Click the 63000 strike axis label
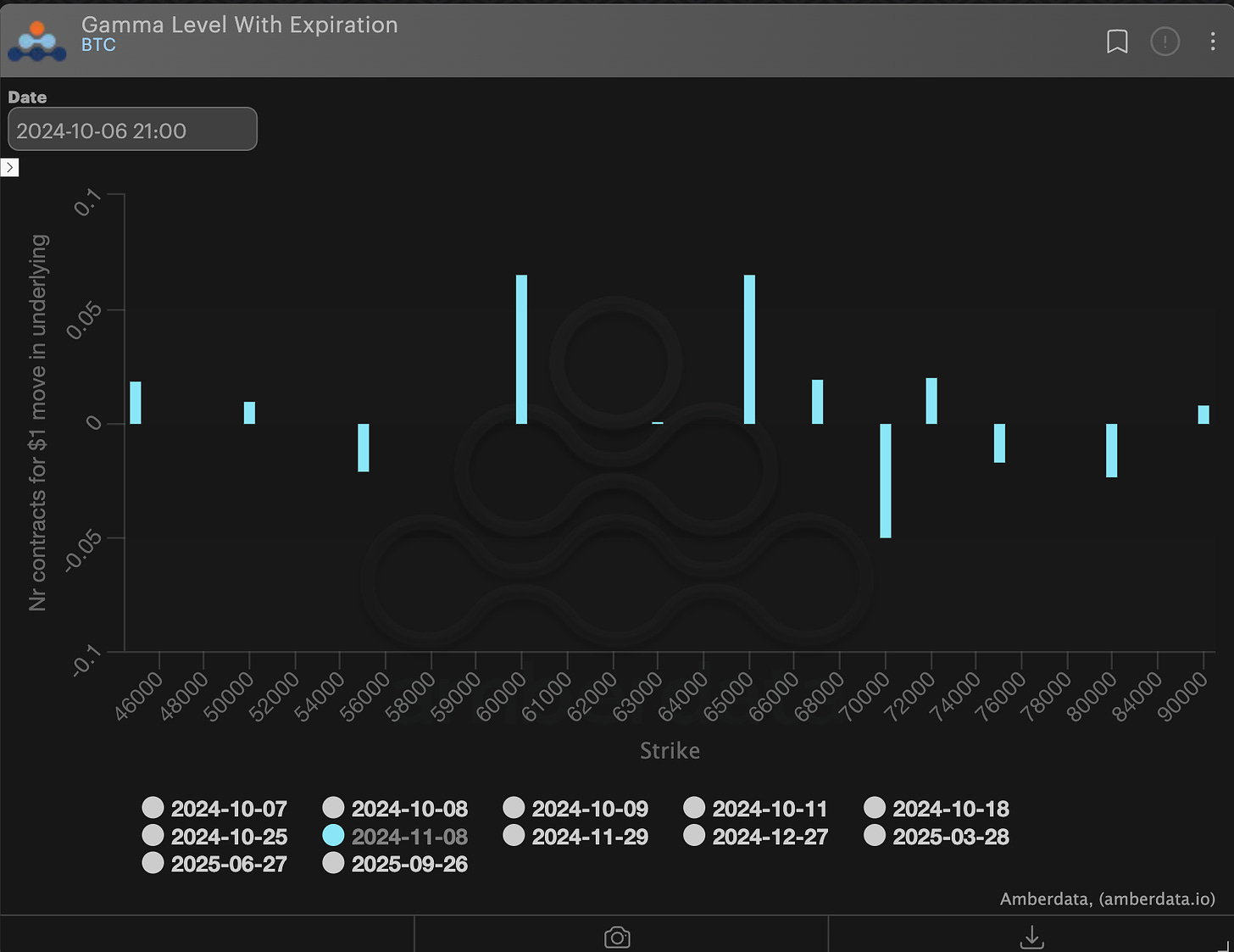 click(638, 696)
